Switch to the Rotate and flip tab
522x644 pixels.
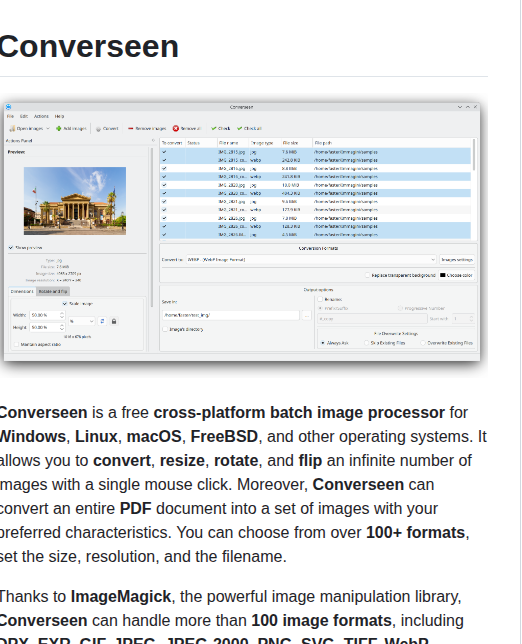pyautogui.click(x=53, y=291)
